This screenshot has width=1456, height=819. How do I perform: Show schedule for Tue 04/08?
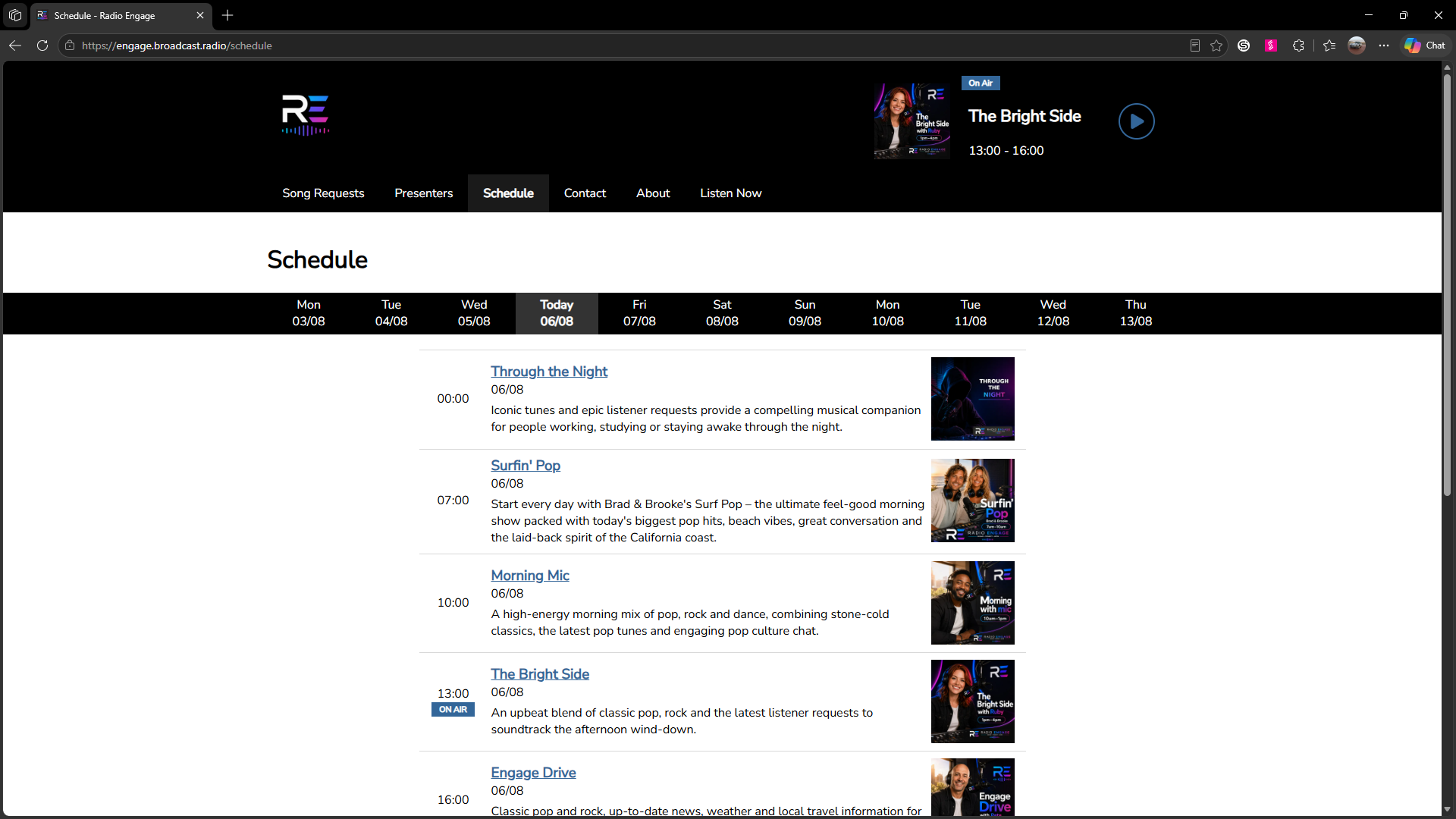click(391, 313)
